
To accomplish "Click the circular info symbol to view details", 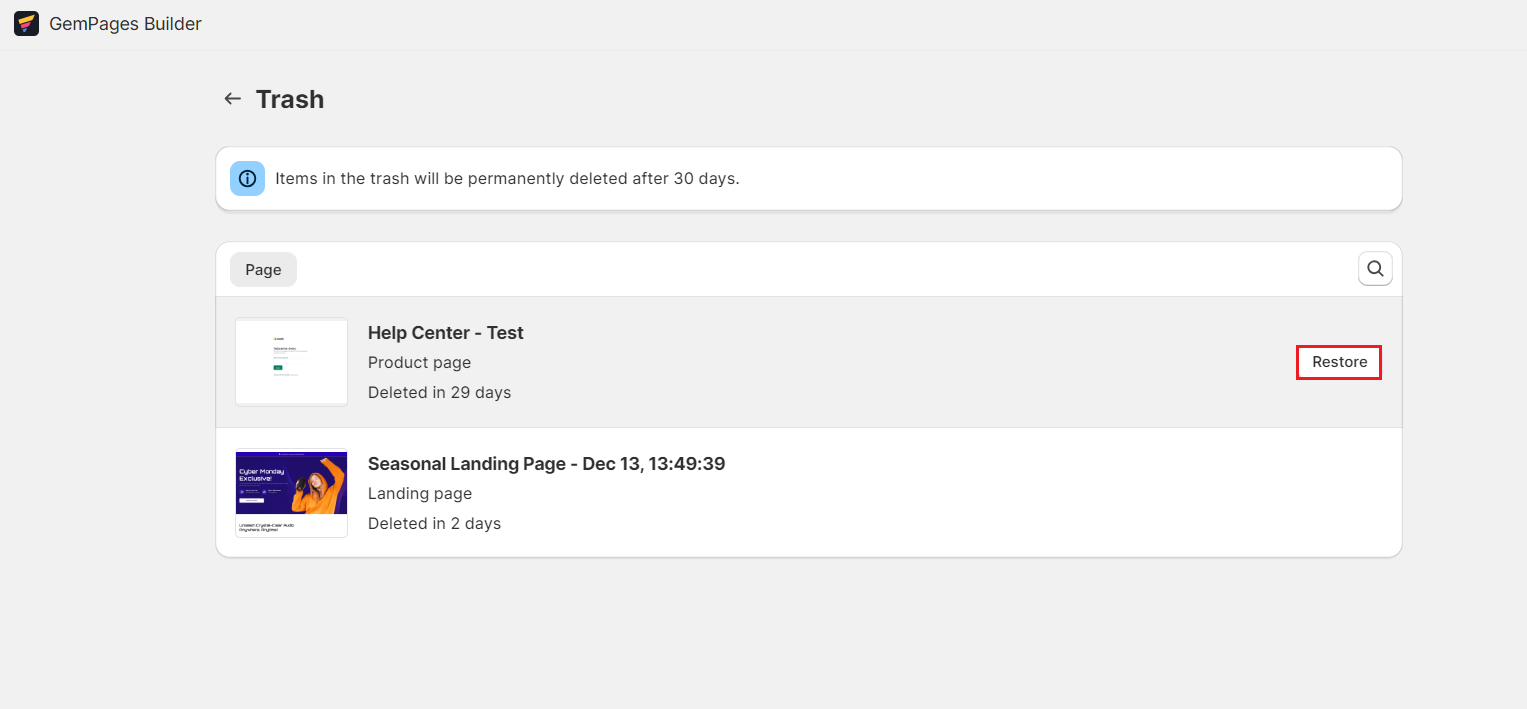I will [x=247, y=178].
